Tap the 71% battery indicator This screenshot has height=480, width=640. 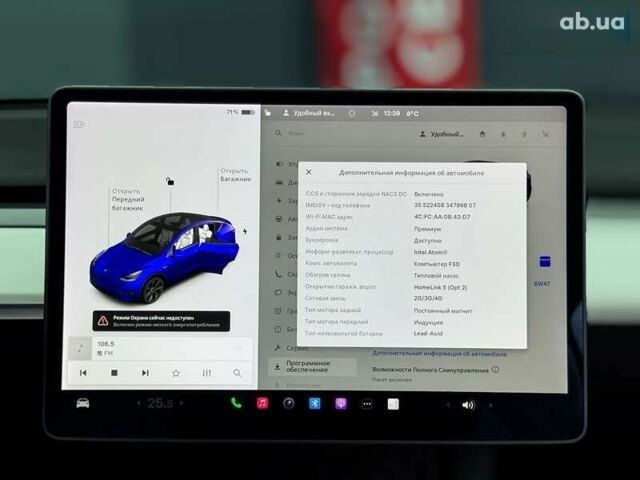[x=241, y=112]
